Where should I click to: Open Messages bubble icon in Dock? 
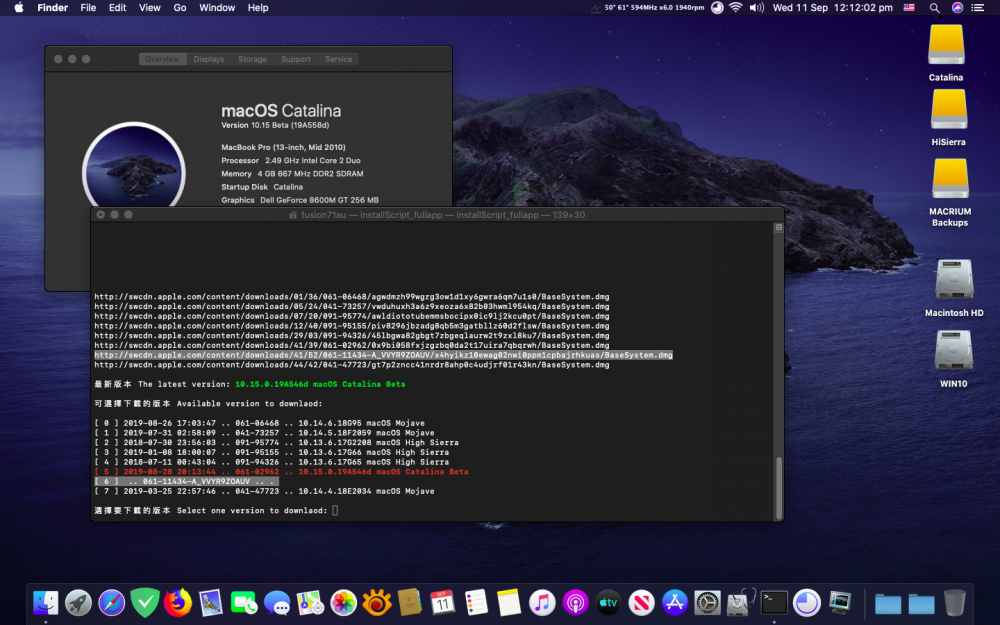coord(277,602)
